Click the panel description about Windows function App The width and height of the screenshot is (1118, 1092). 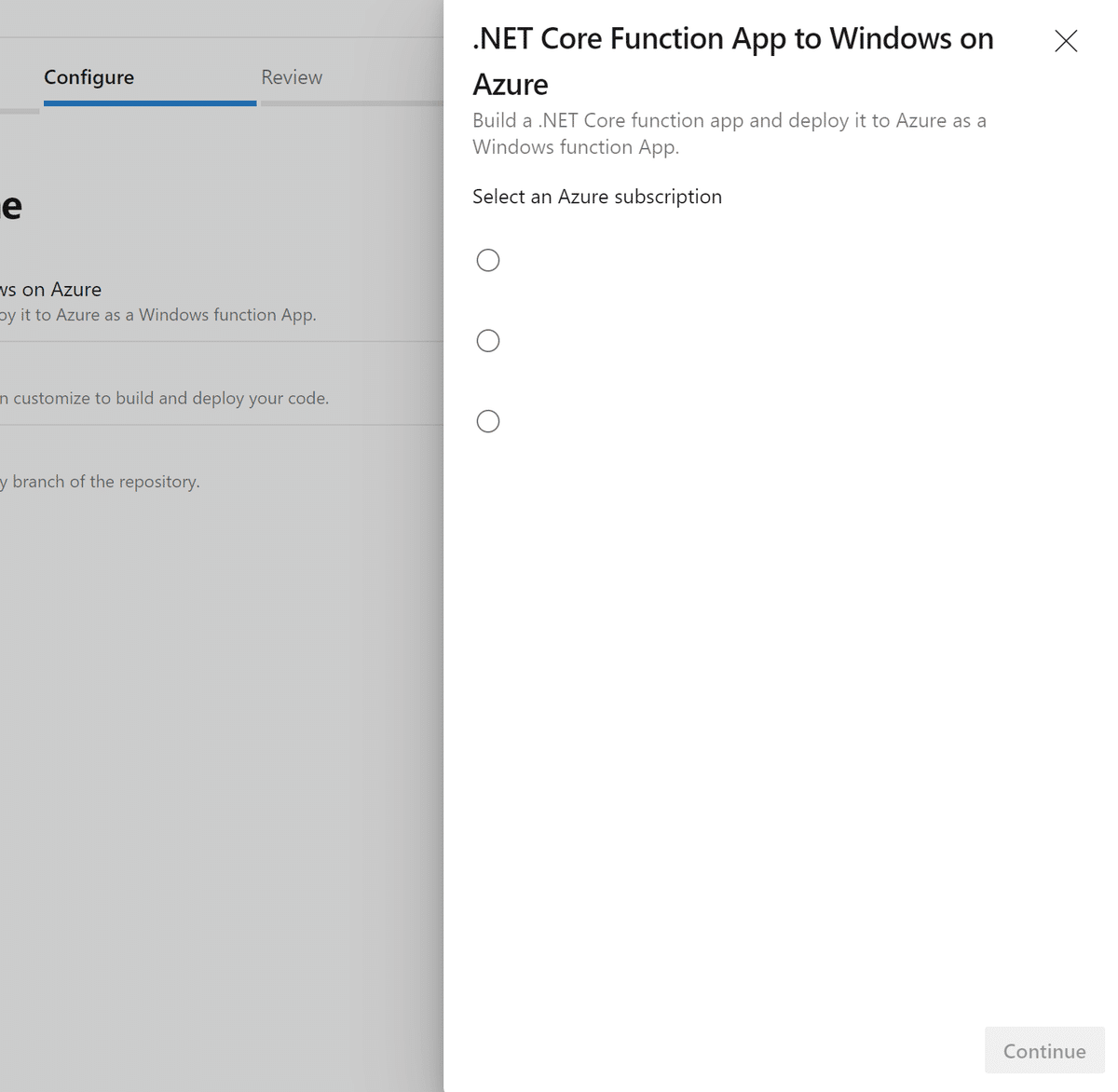click(729, 133)
